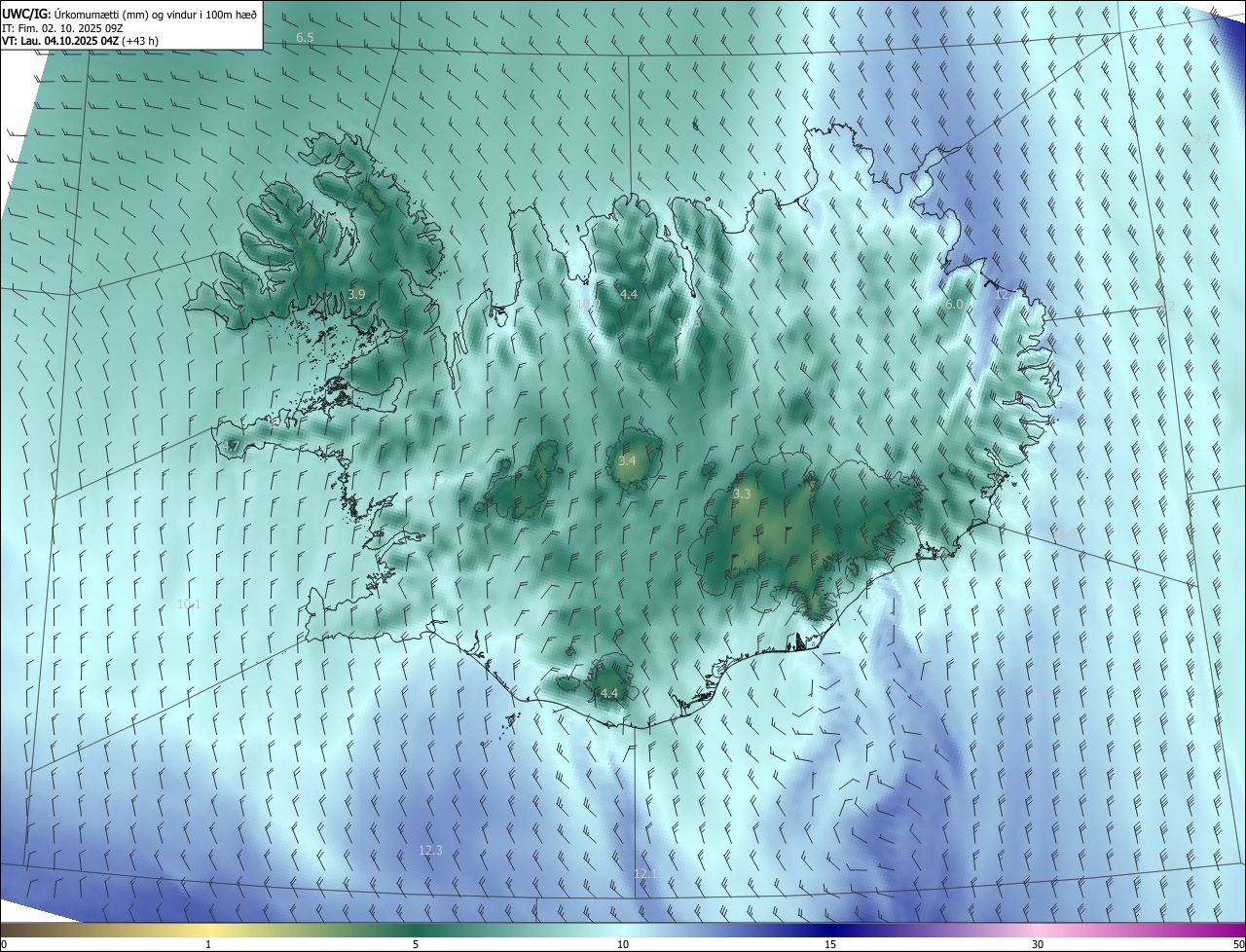The height and width of the screenshot is (952, 1246).
Task: Select the 3.9 value in the Westfjords
Action: click(356, 294)
